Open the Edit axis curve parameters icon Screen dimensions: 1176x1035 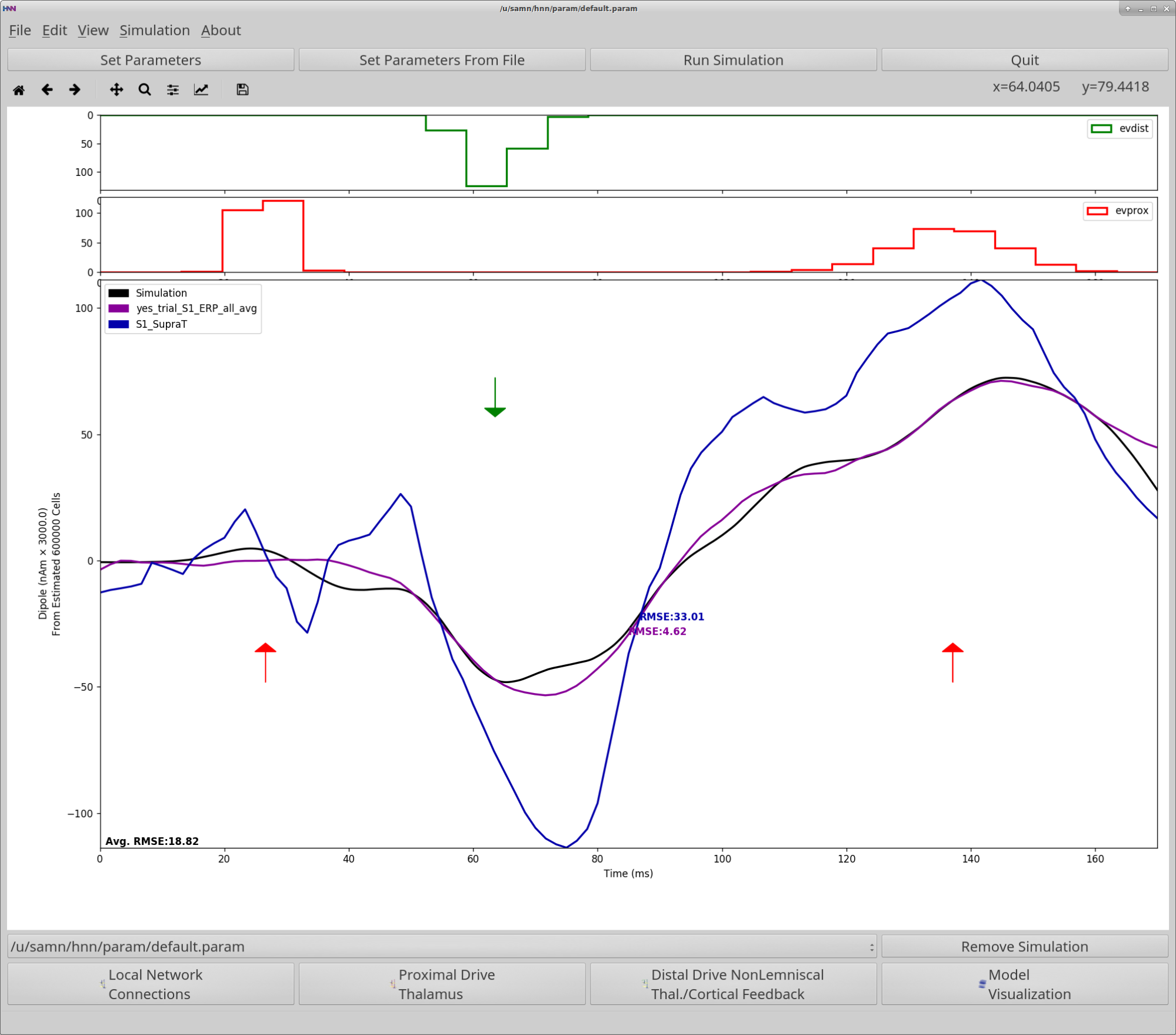pyautogui.click(x=201, y=90)
